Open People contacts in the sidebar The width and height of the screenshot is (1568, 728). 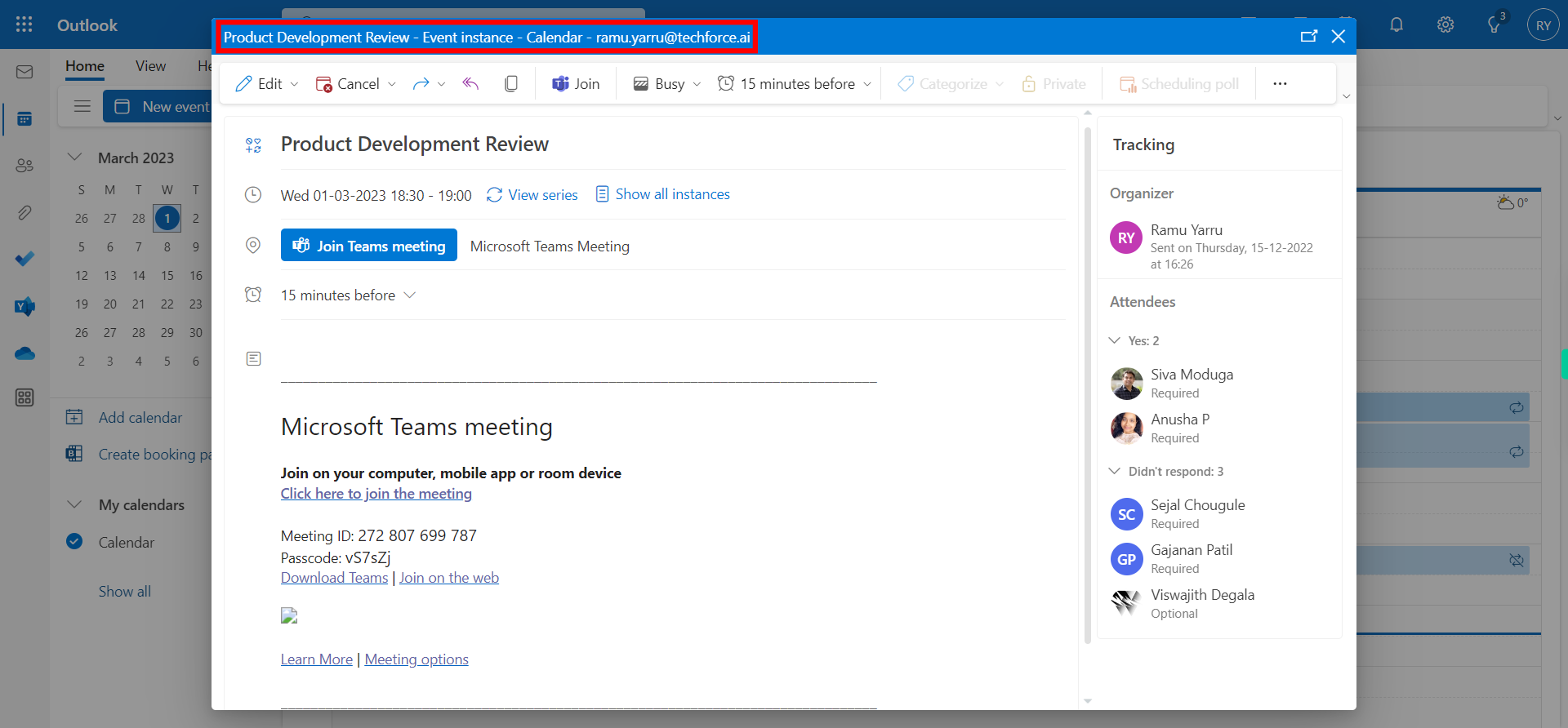[x=24, y=166]
